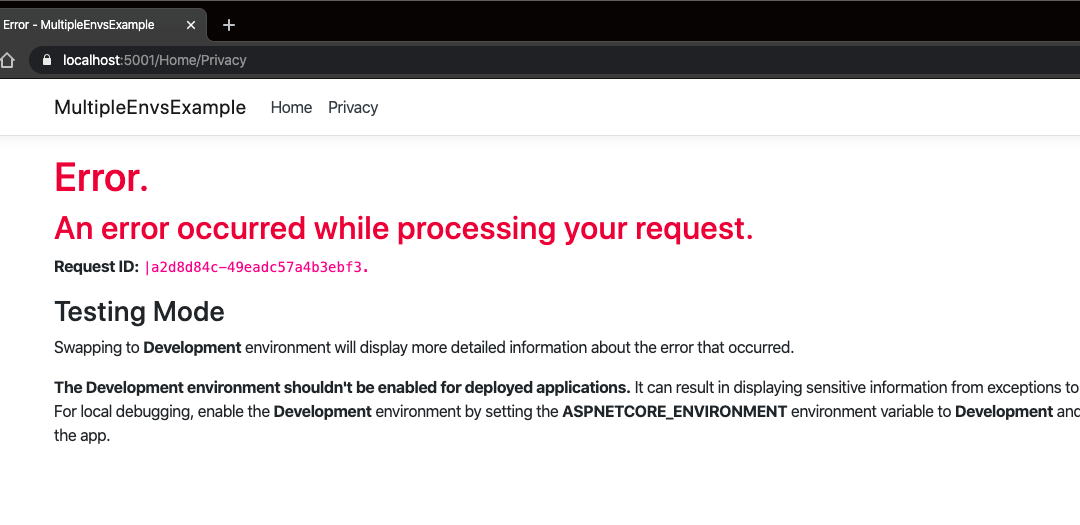
Task: Click the red "Error." heading
Action: pyautogui.click(x=101, y=178)
